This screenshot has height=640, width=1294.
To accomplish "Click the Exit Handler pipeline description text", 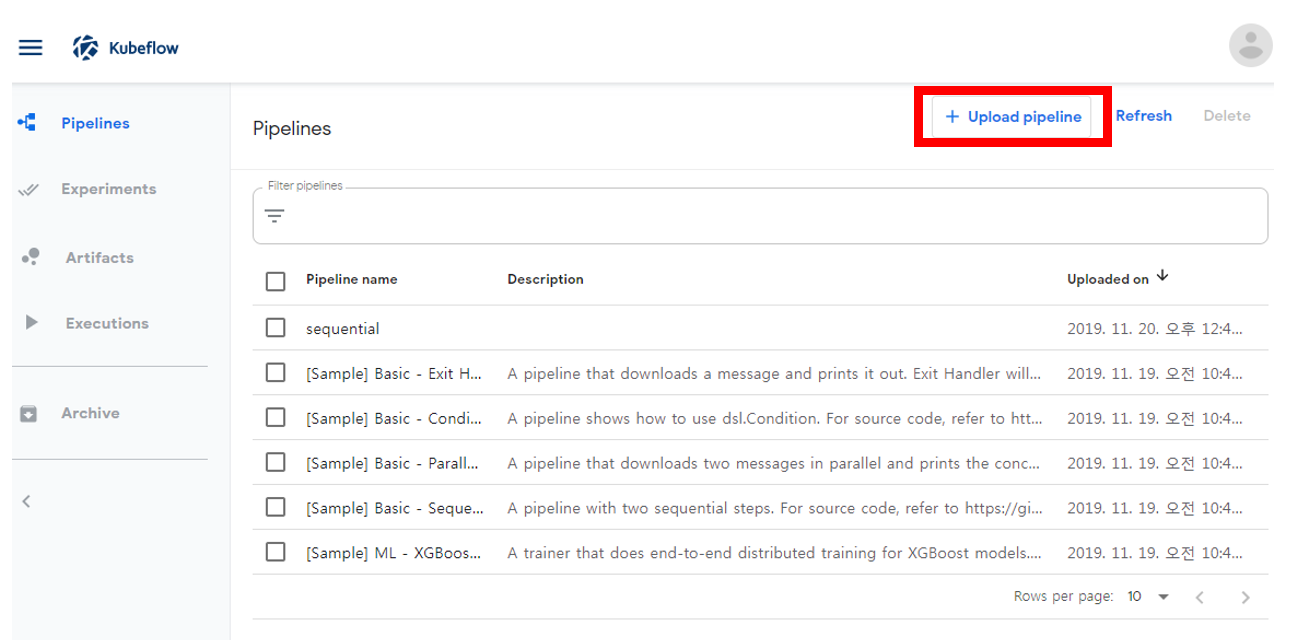I will [x=775, y=374].
